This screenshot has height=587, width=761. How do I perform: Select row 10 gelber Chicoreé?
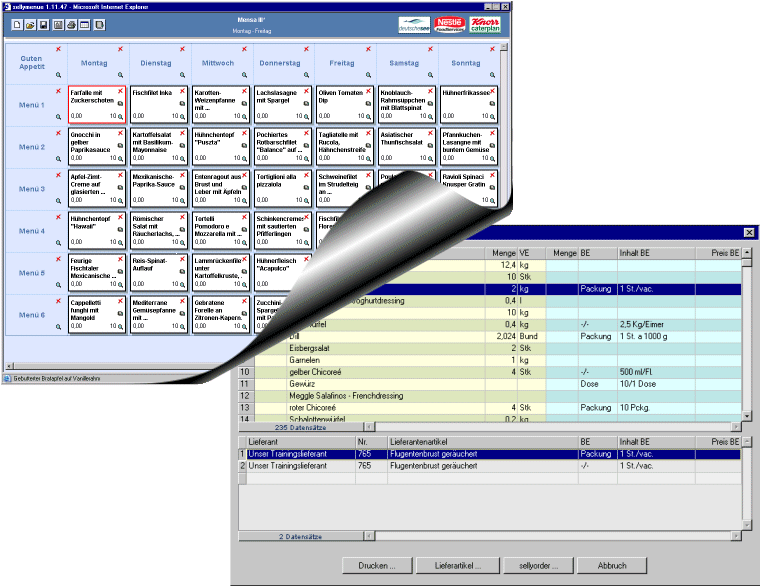[490, 372]
